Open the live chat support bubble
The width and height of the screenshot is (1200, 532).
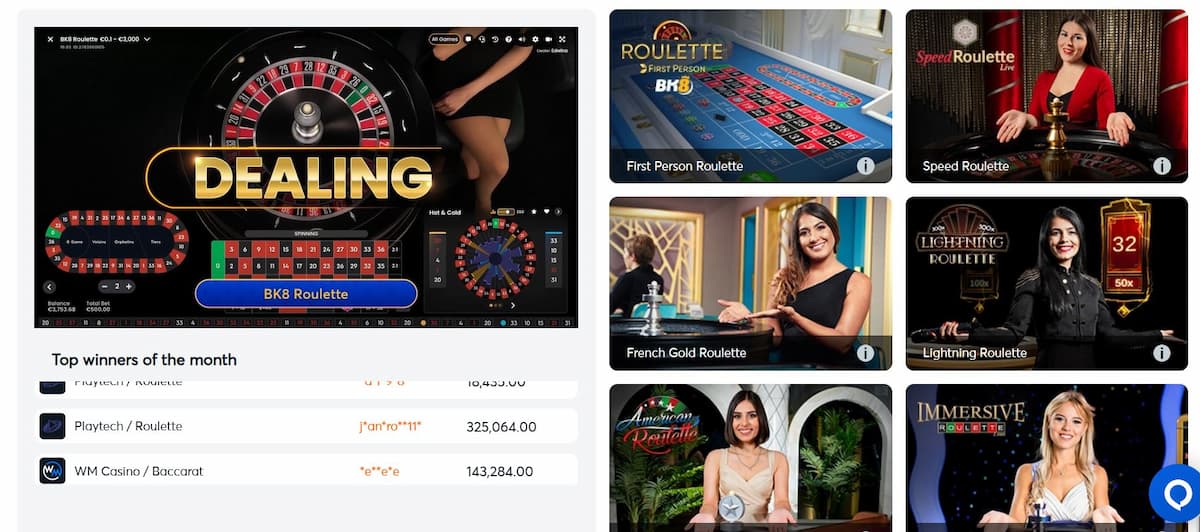(1176, 492)
